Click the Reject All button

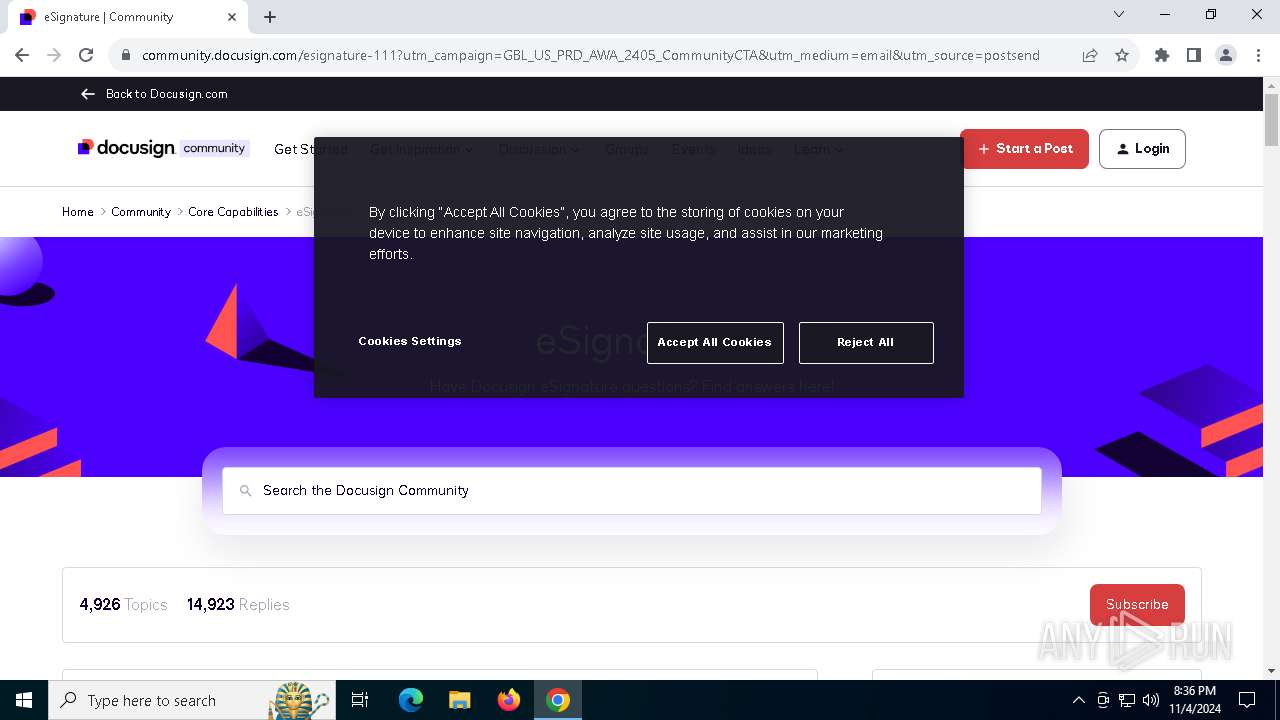(x=866, y=342)
